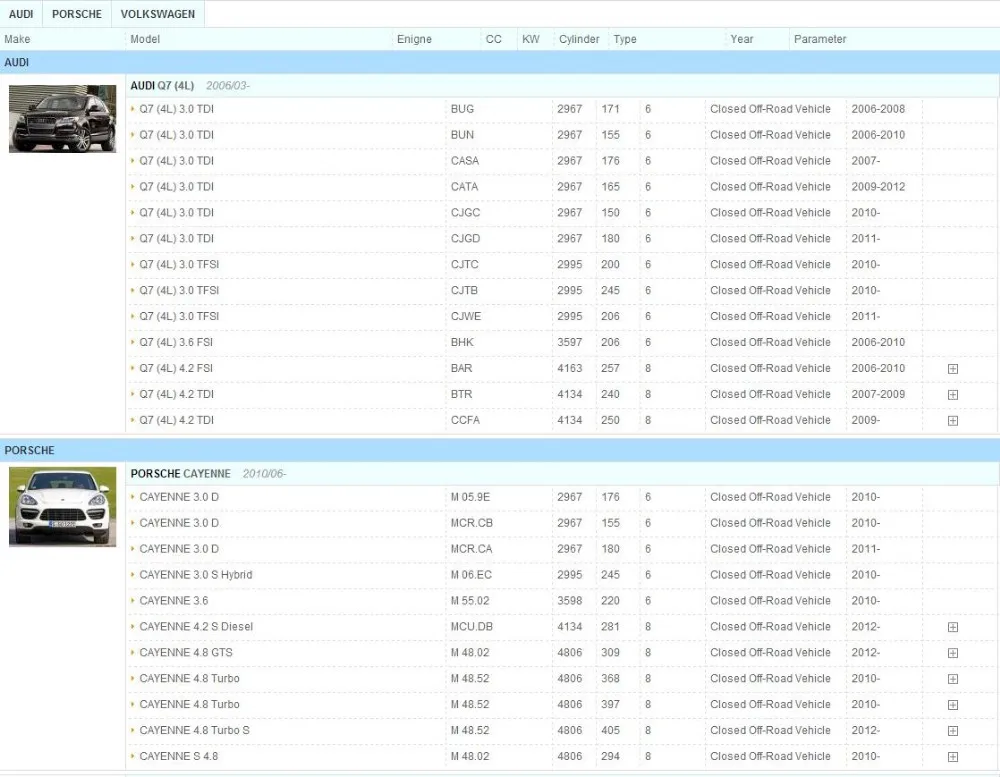
Task: Open the CAYENNE 4.8 GTS model
Action: (x=186, y=653)
